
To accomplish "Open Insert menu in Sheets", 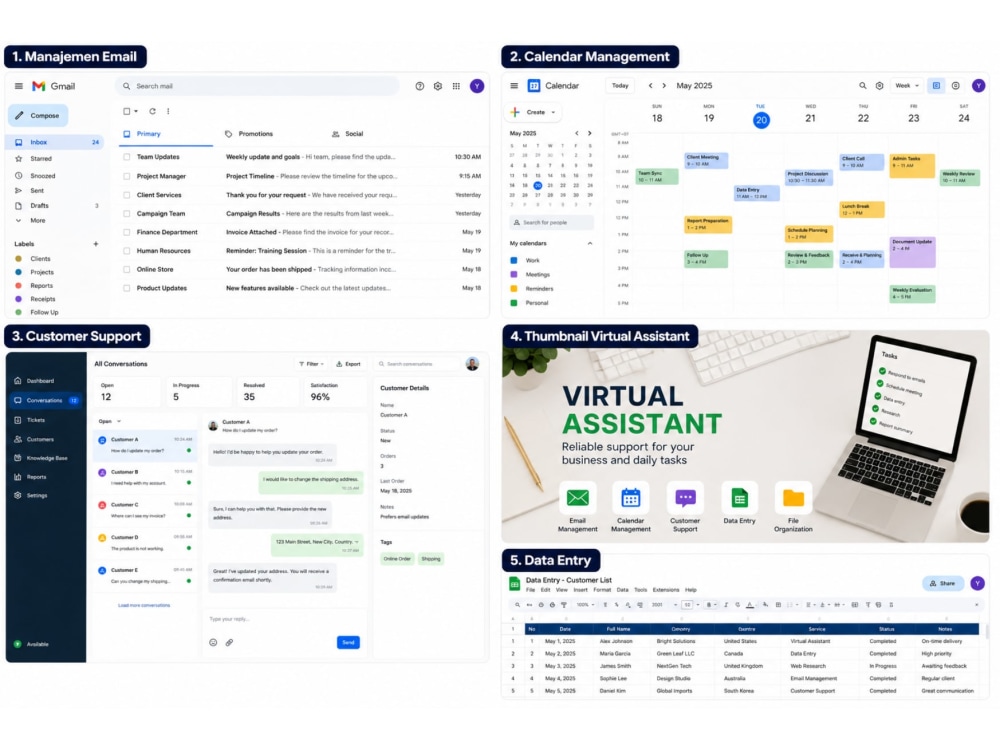I will pyautogui.click(x=580, y=590).
